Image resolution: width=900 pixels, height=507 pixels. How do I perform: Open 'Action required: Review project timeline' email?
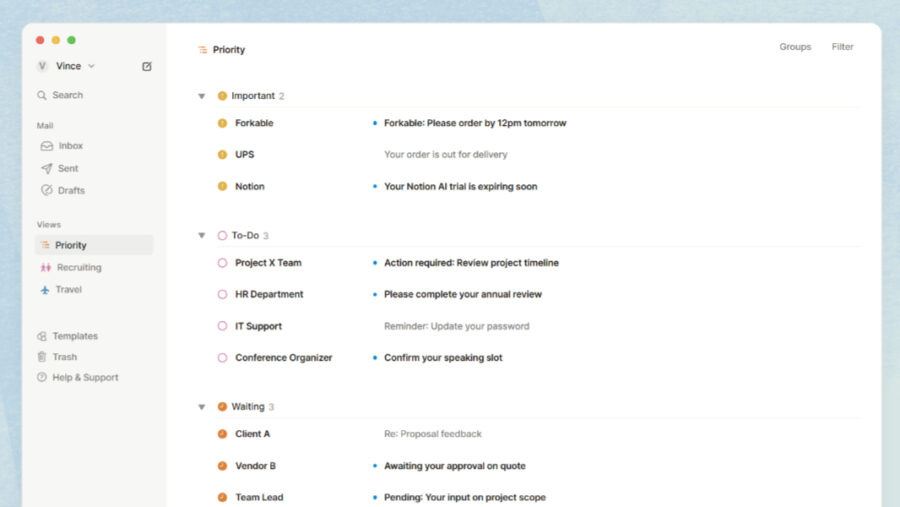(x=471, y=263)
